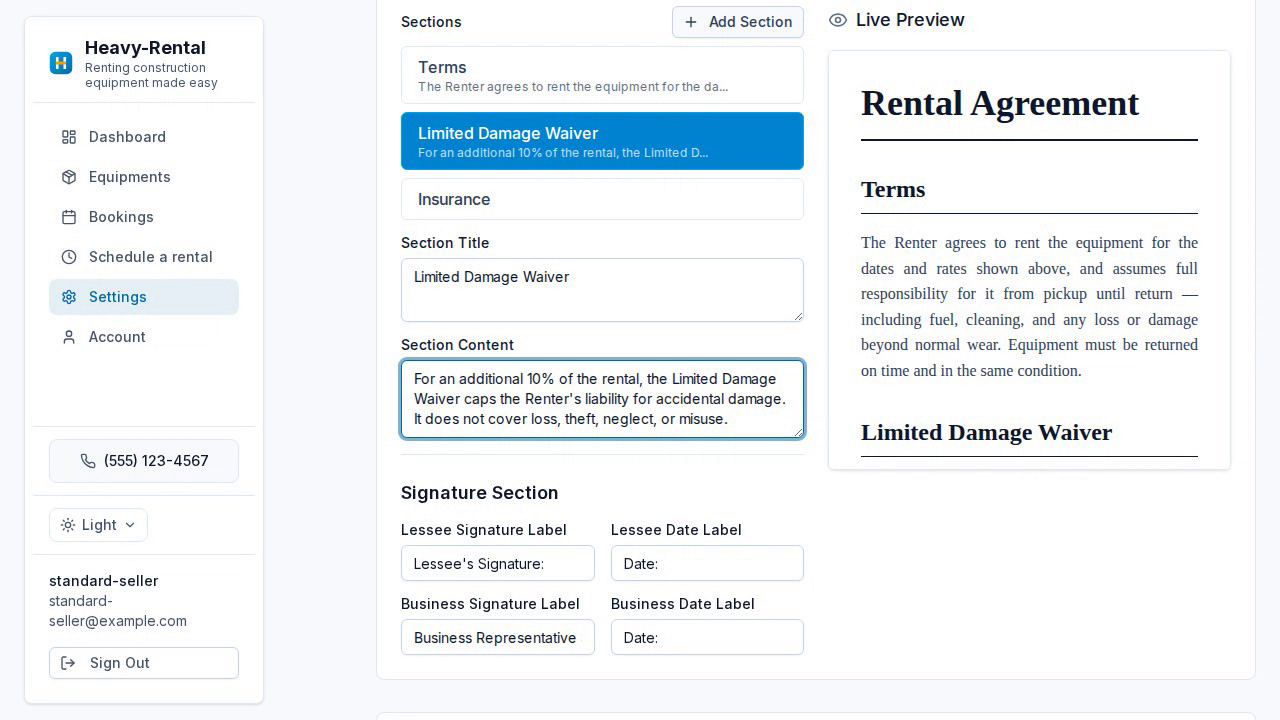Viewport: 1280px width, 720px height.
Task: Click the Dashboard grid icon
Action: tap(69, 137)
